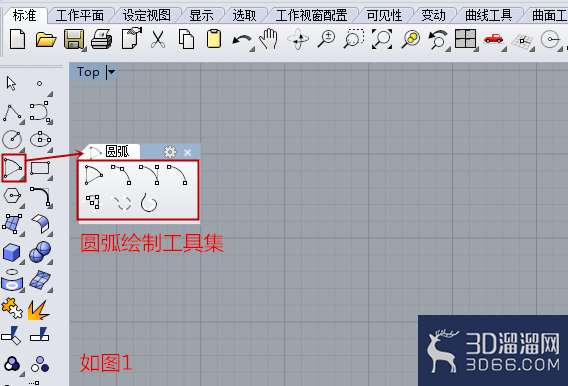
Task: Open the 工作平面 toolbar tab
Action: coord(80,16)
